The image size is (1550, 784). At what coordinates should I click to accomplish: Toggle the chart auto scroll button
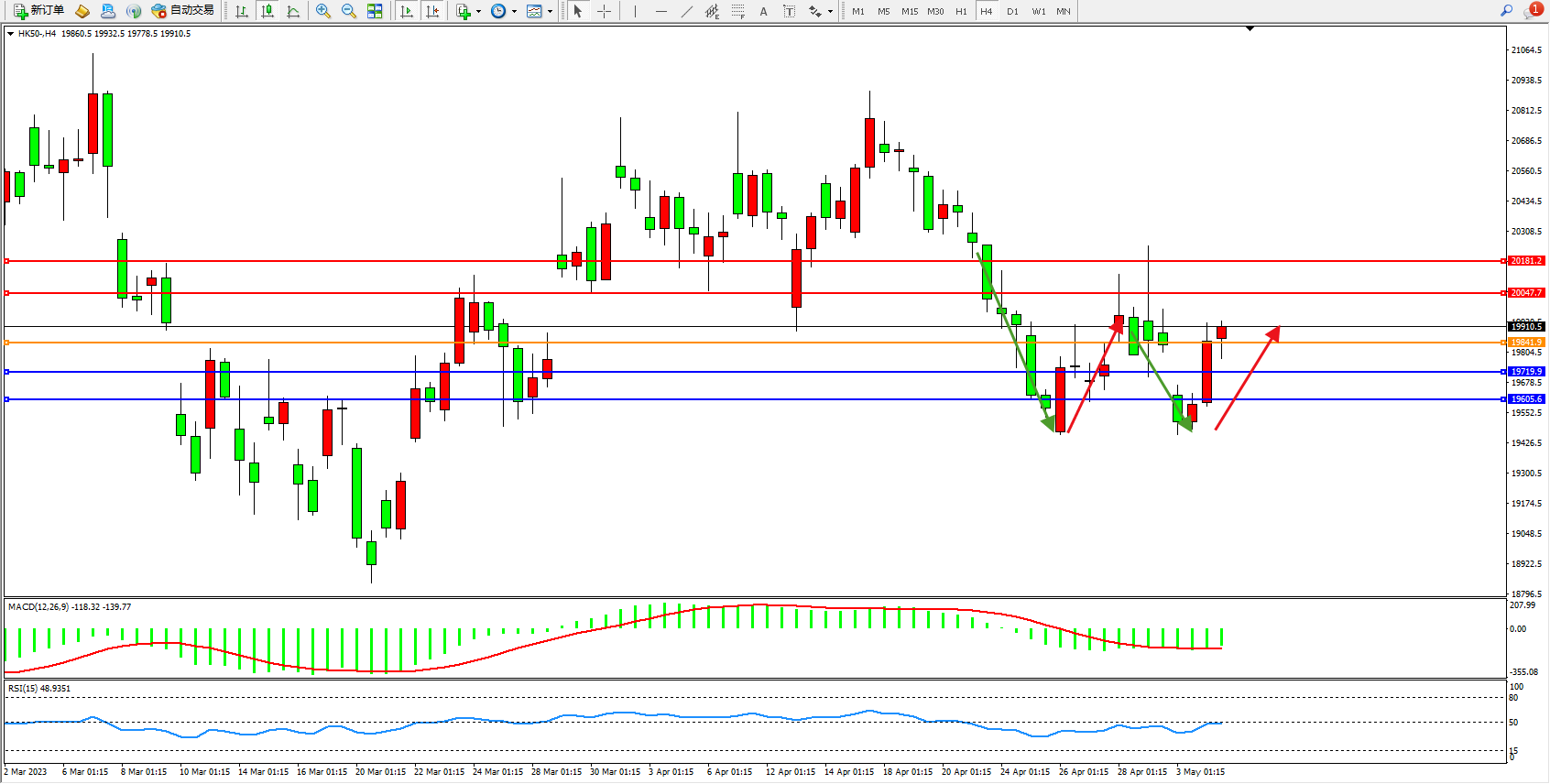point(407,11)
